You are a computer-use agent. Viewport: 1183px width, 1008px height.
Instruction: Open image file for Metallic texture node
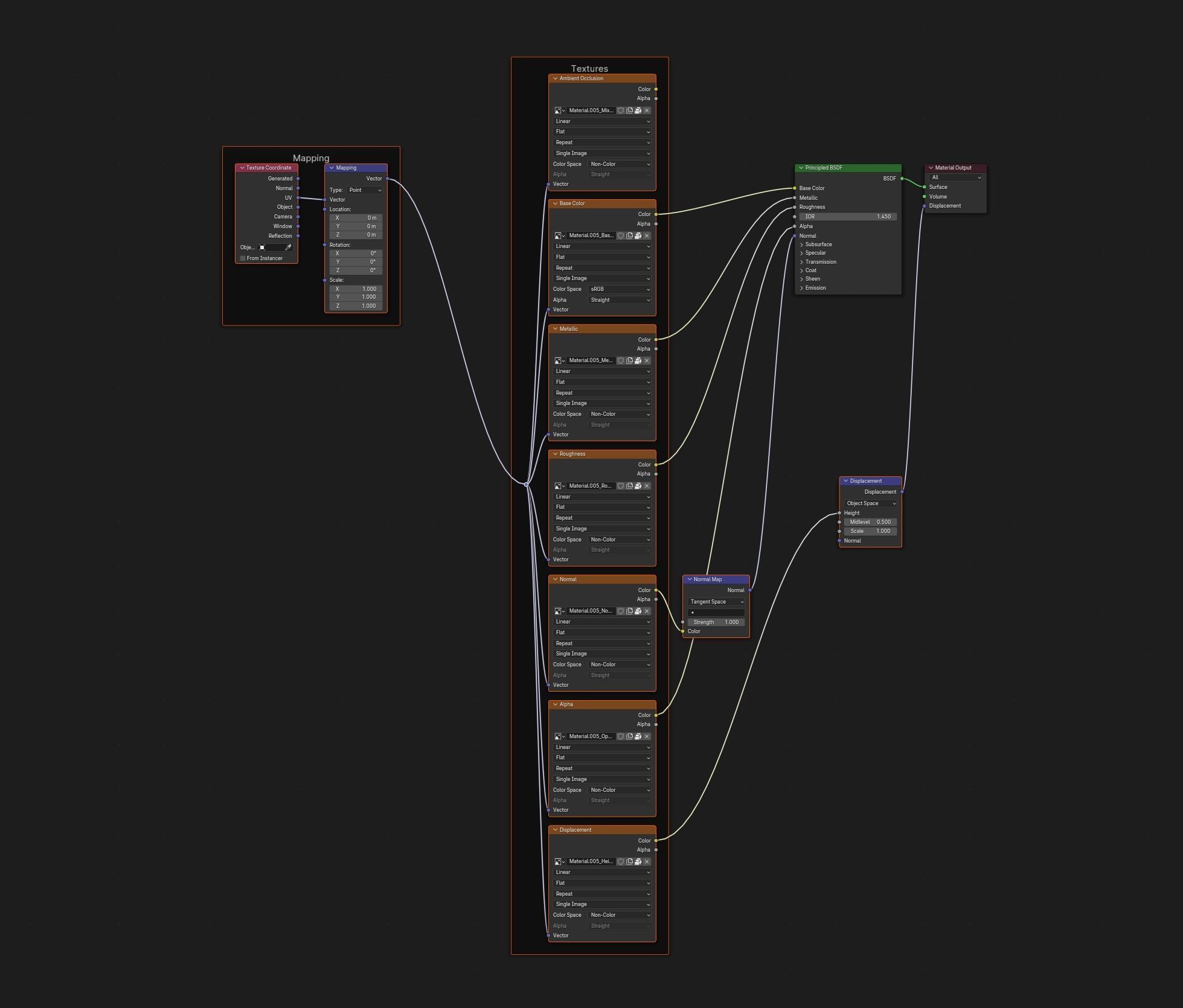coord(638,361)
